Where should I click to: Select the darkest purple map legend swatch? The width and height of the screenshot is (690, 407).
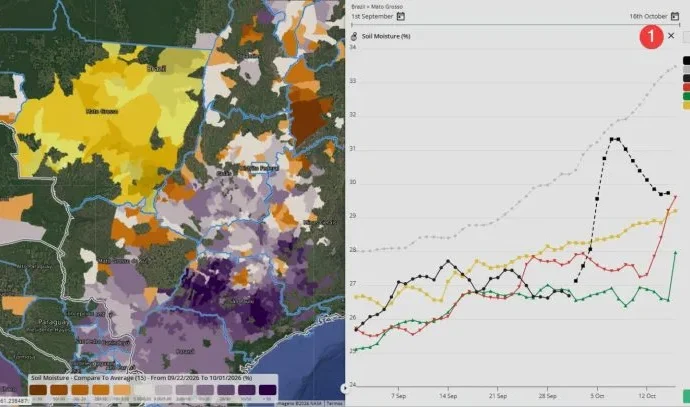click(268, 390)
